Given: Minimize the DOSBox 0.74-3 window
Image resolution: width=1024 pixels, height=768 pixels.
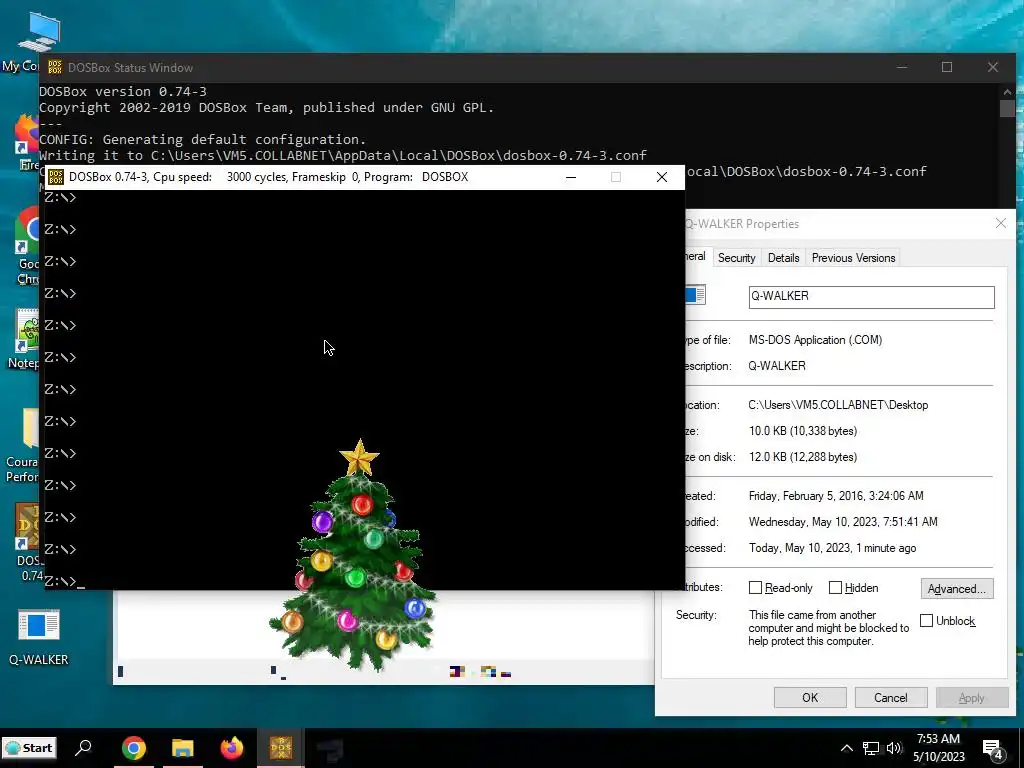Looking at the screenshot, I should [571, 177].
